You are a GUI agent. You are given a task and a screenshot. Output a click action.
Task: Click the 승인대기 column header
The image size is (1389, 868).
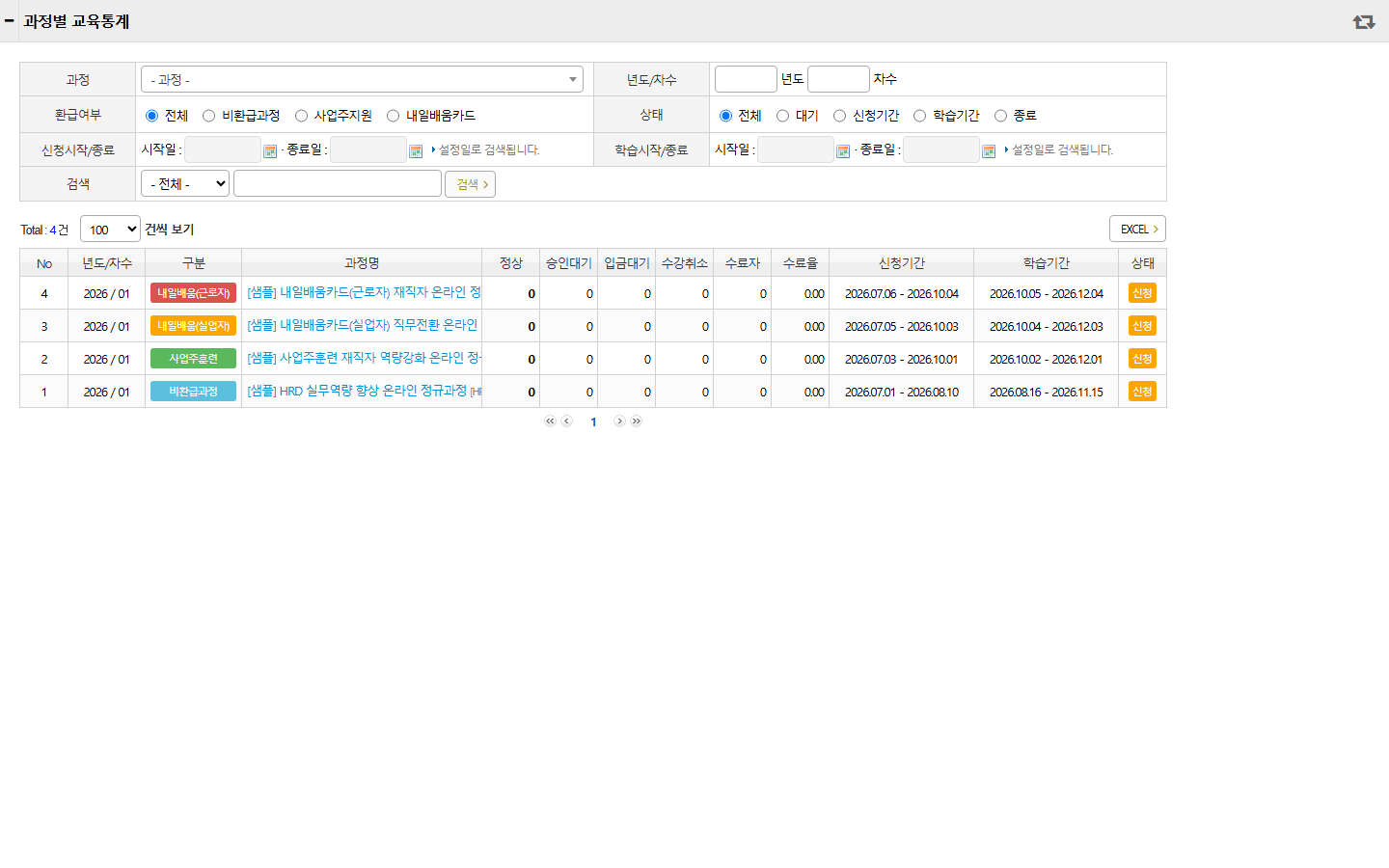tap(569, 263)
